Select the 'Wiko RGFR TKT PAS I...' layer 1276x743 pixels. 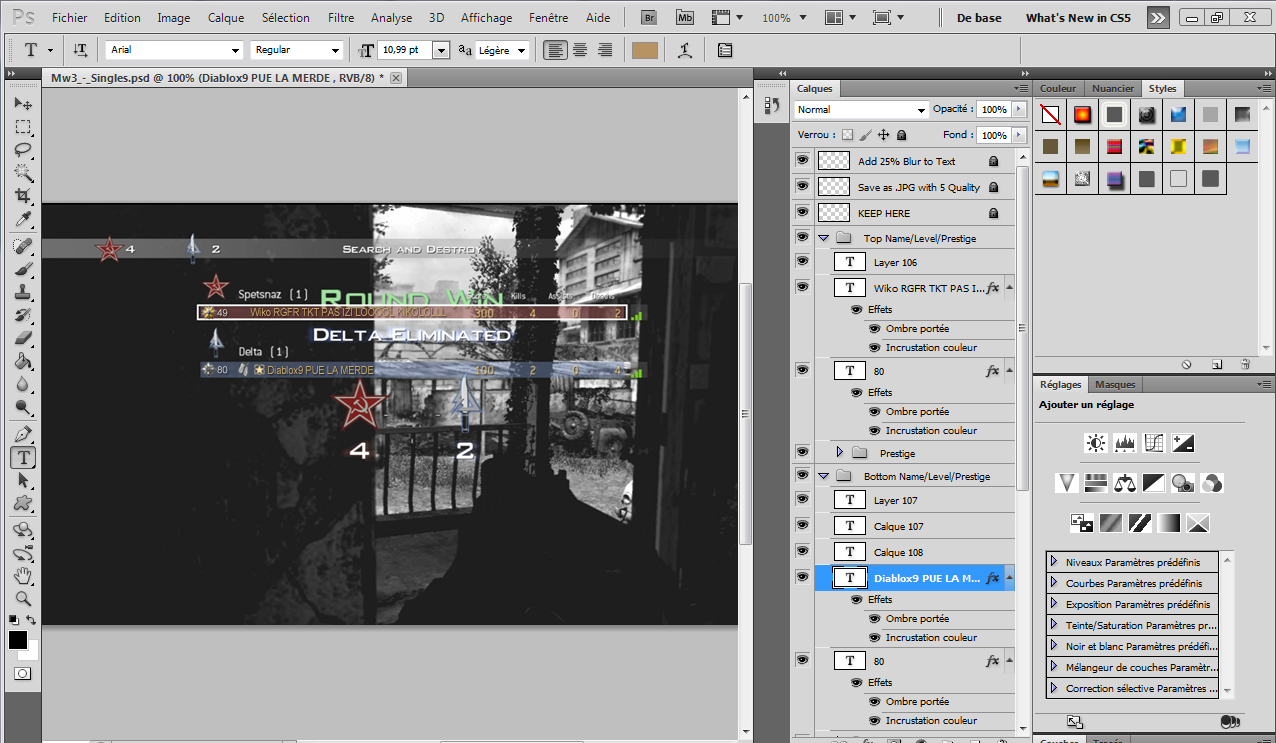(915, 288)
